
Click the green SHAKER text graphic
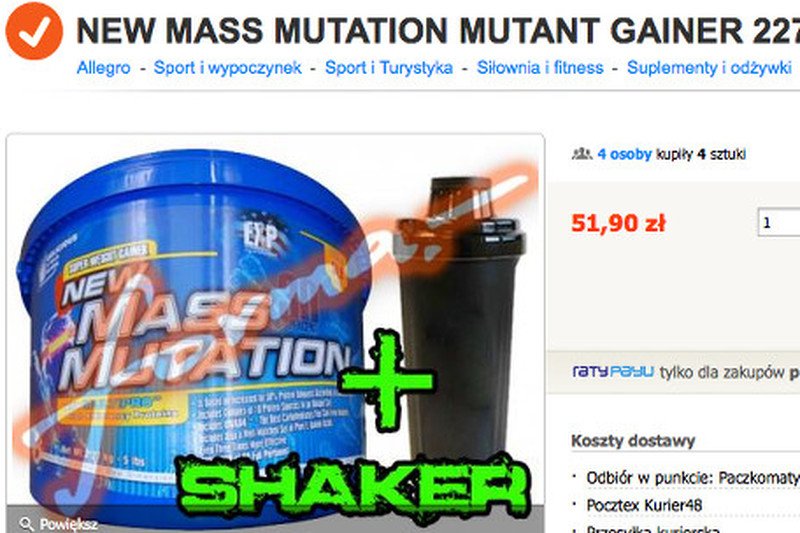(x=353, y=487)
